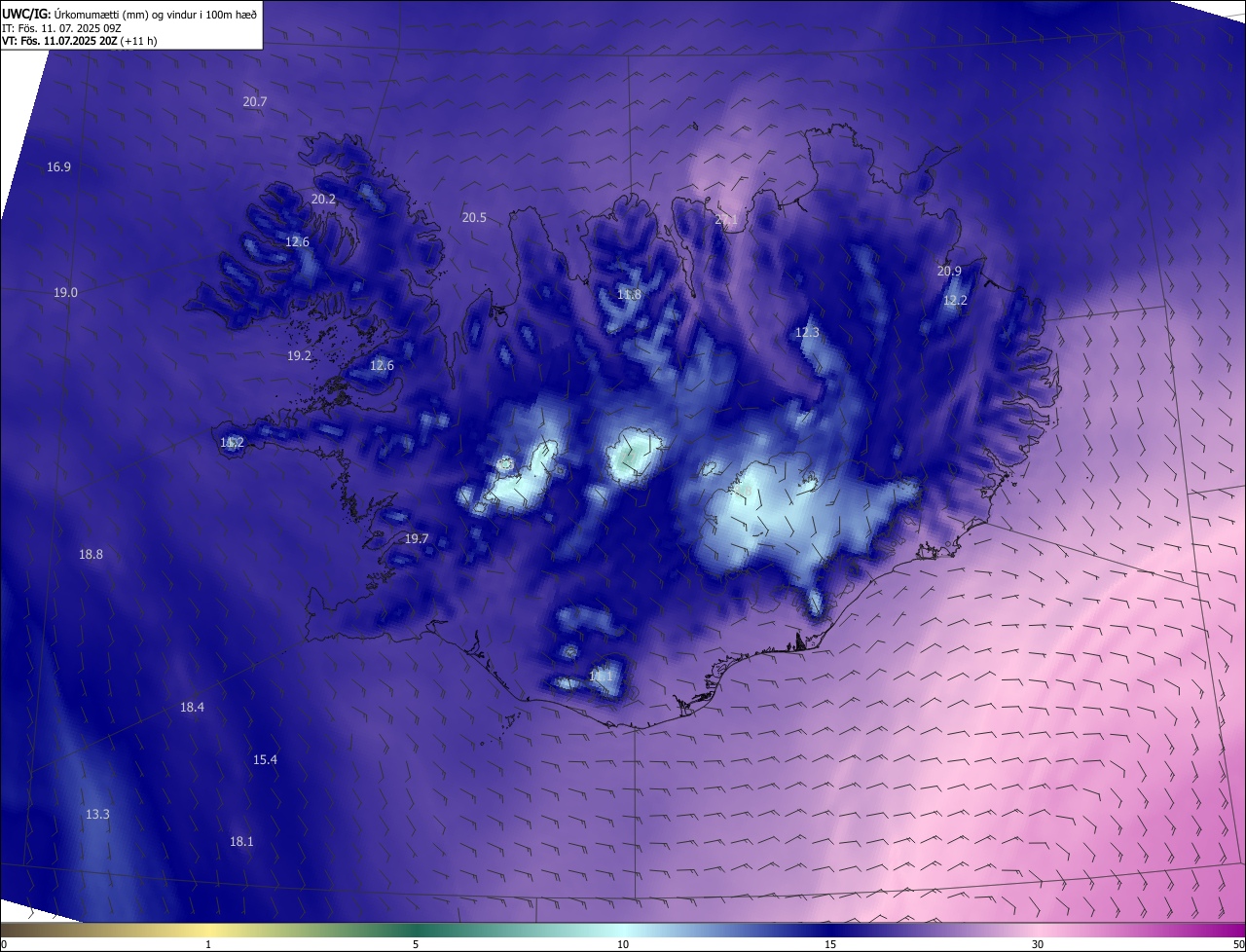Image resolution: width=1246 pixels, height=952 pixels.
Task: Click the 16.9 value label
Action: [x=58, y=166]
